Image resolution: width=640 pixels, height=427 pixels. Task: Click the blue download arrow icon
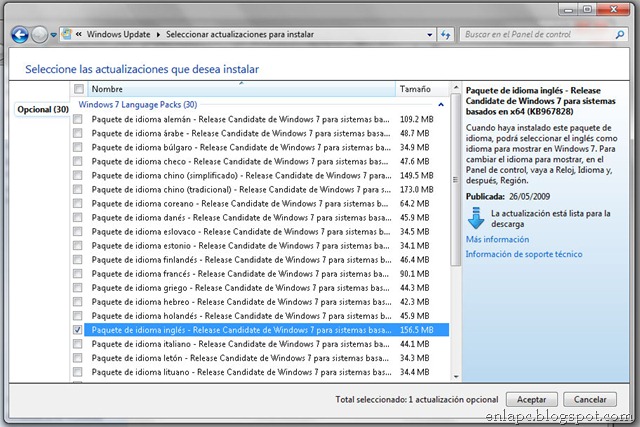[476, 218]
